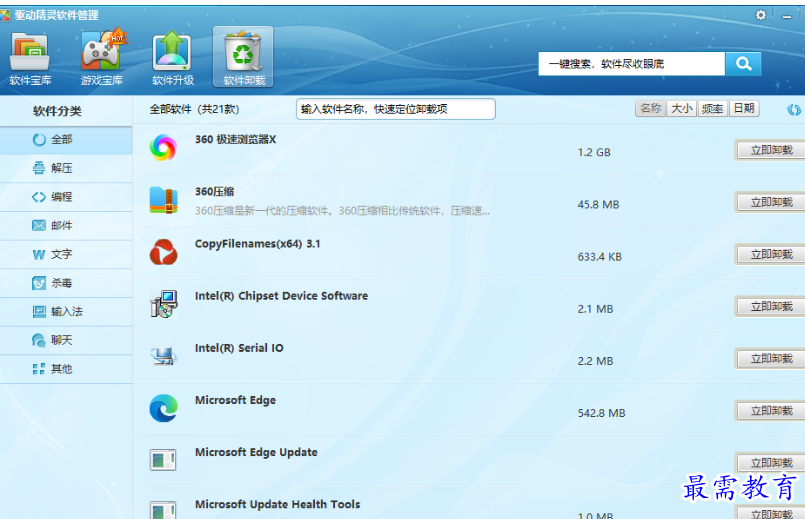This screenshot has height=519, width=805.
Task: Select the 全部 category in sidebar
Action: click(66, 140)
